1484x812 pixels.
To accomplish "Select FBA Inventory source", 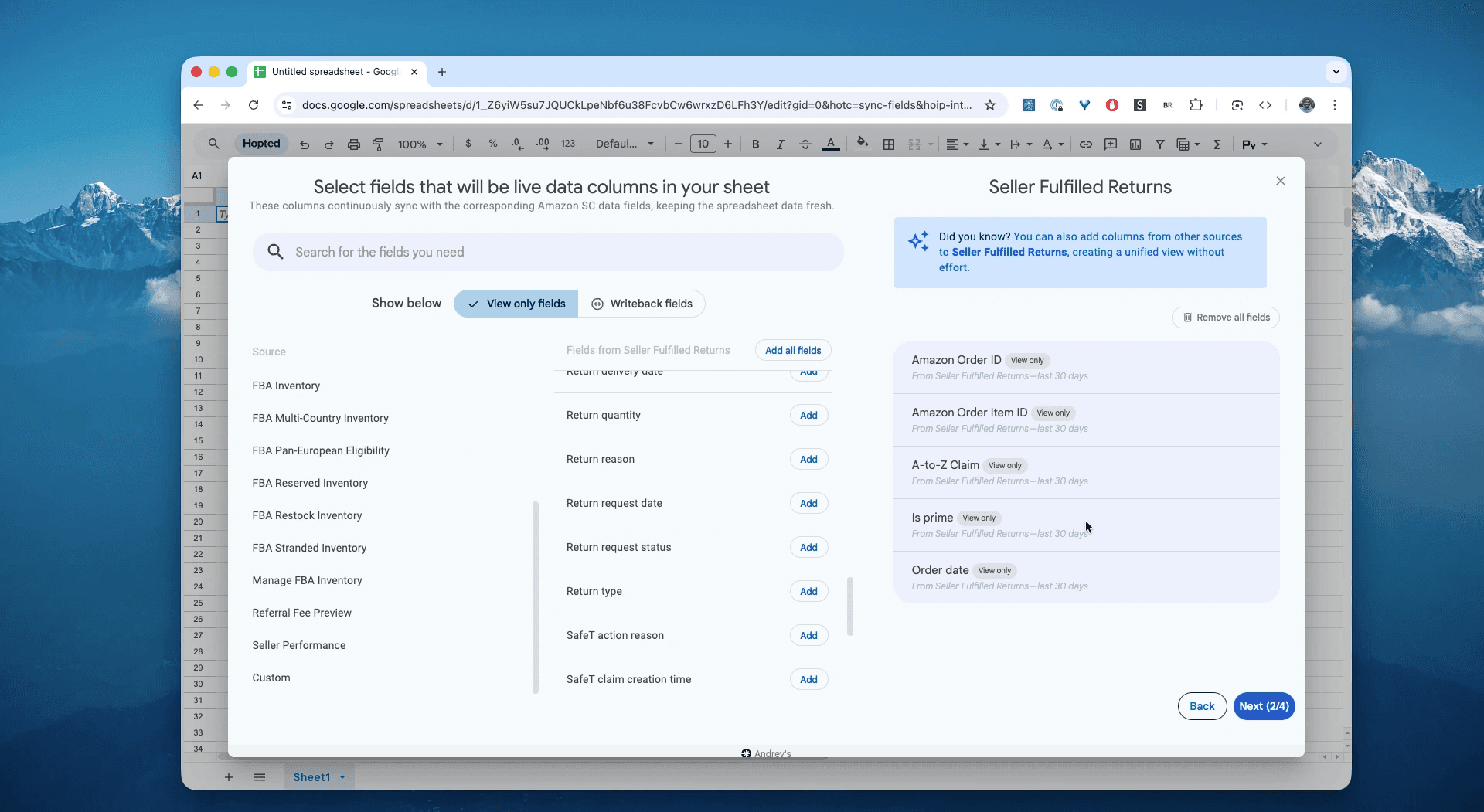I will point(286,386).
